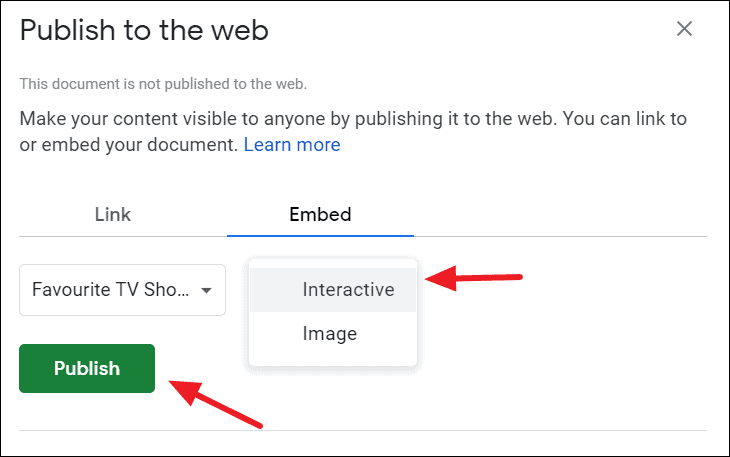730x457 pixels.
Task: Select the Embed tab
Action: point(320,215)
